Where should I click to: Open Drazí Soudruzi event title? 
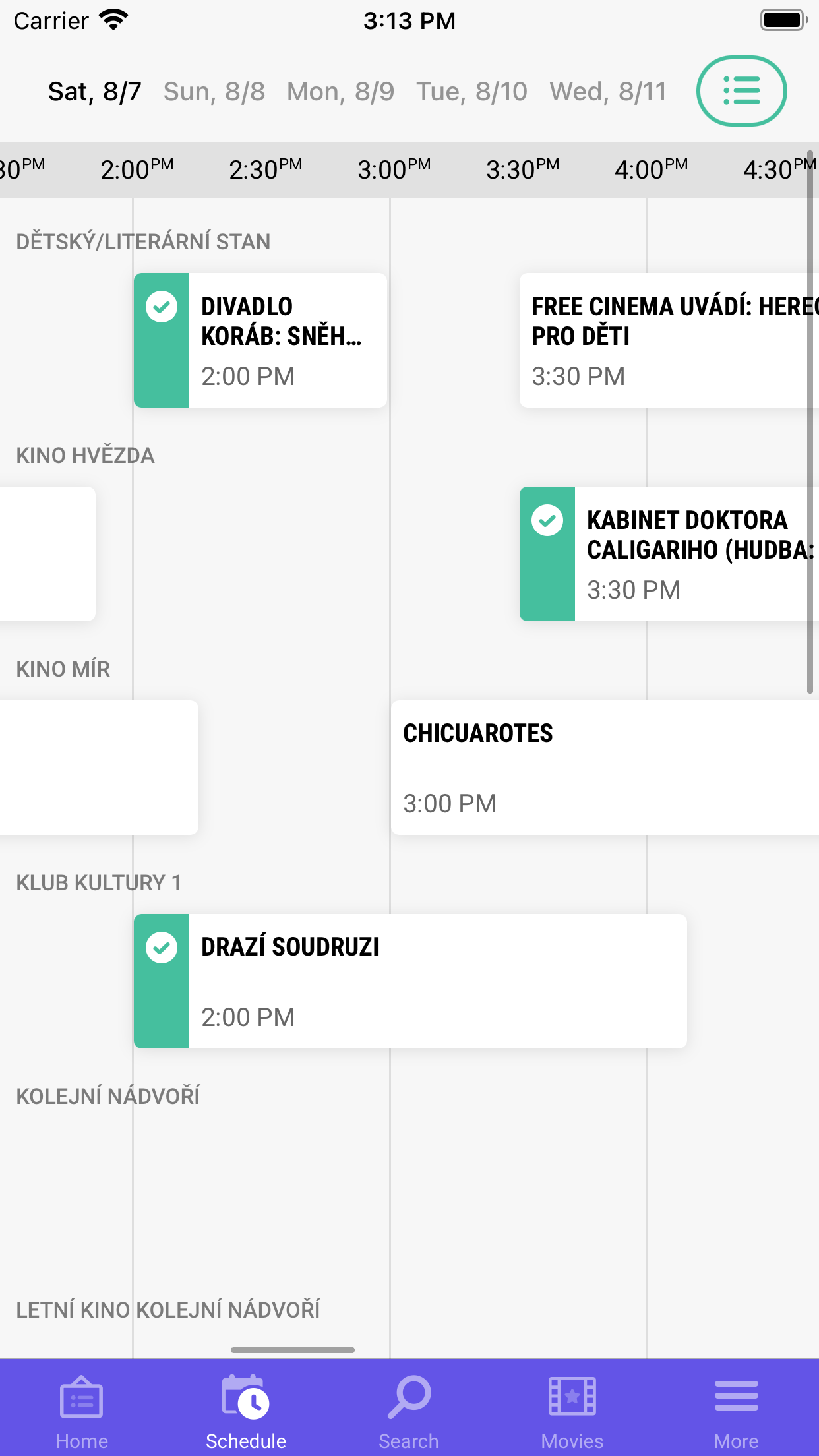click(x=290, y=947)
